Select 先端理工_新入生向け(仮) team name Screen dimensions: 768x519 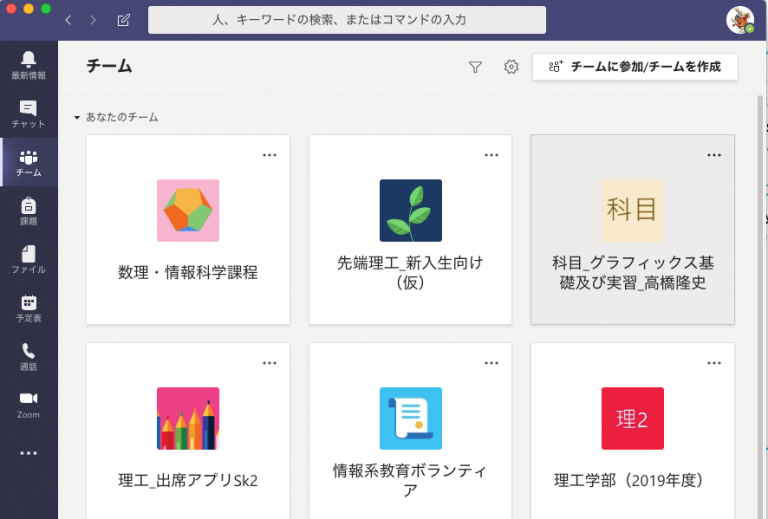(410, 272)
